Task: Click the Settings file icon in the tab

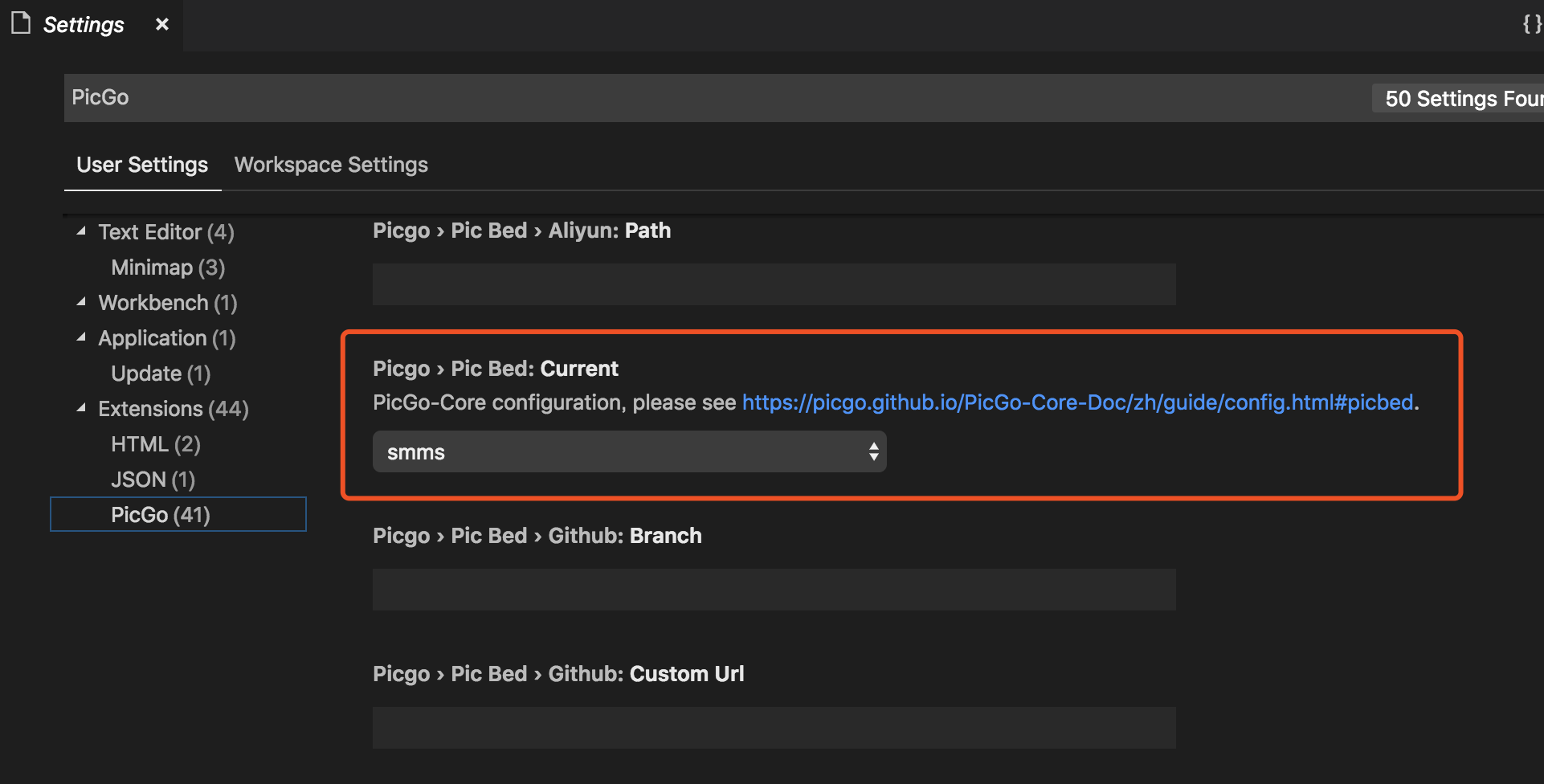Action: point(21,23)
